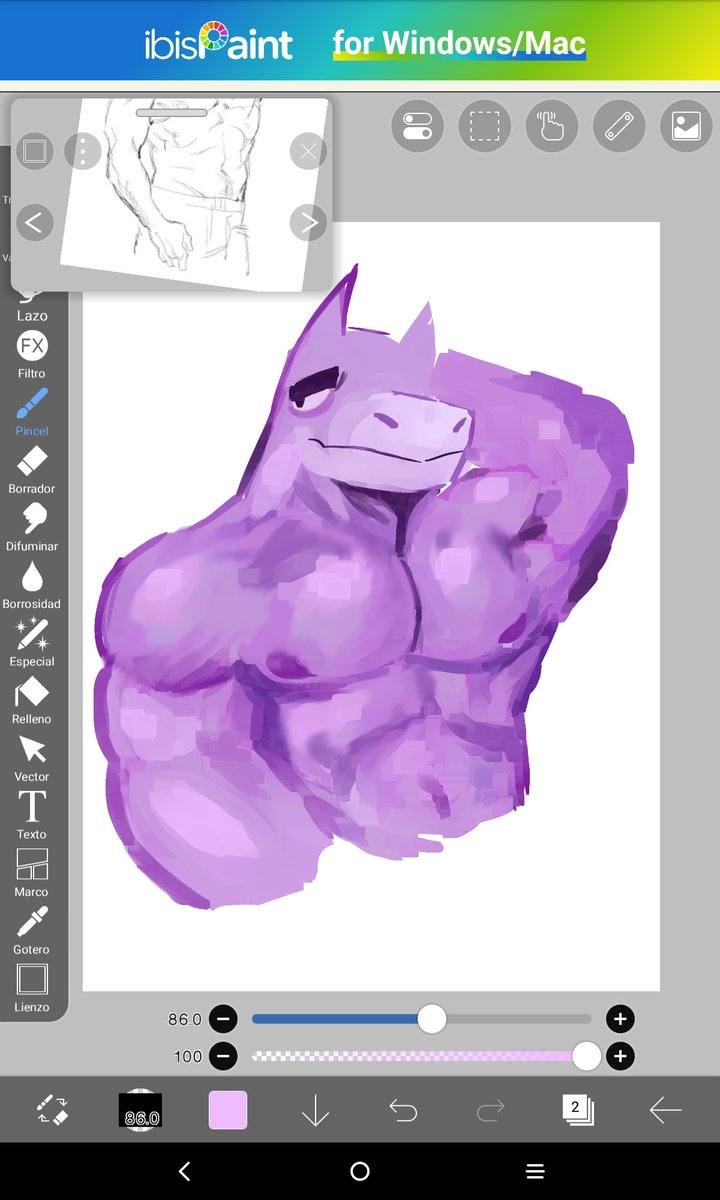
Task: Open the layers panel showing 2
Action: pyautogui.click(x=577, y=1110)
